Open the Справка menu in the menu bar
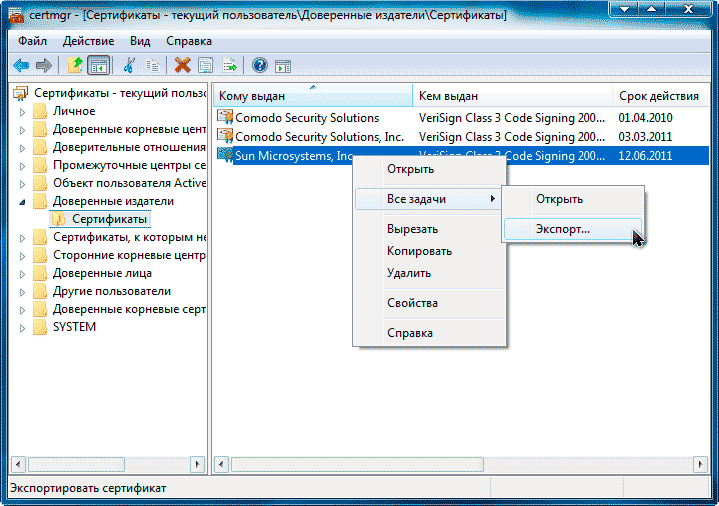This screenshot has height=506, width=719. pyautogui.click(x=189, y=41)
